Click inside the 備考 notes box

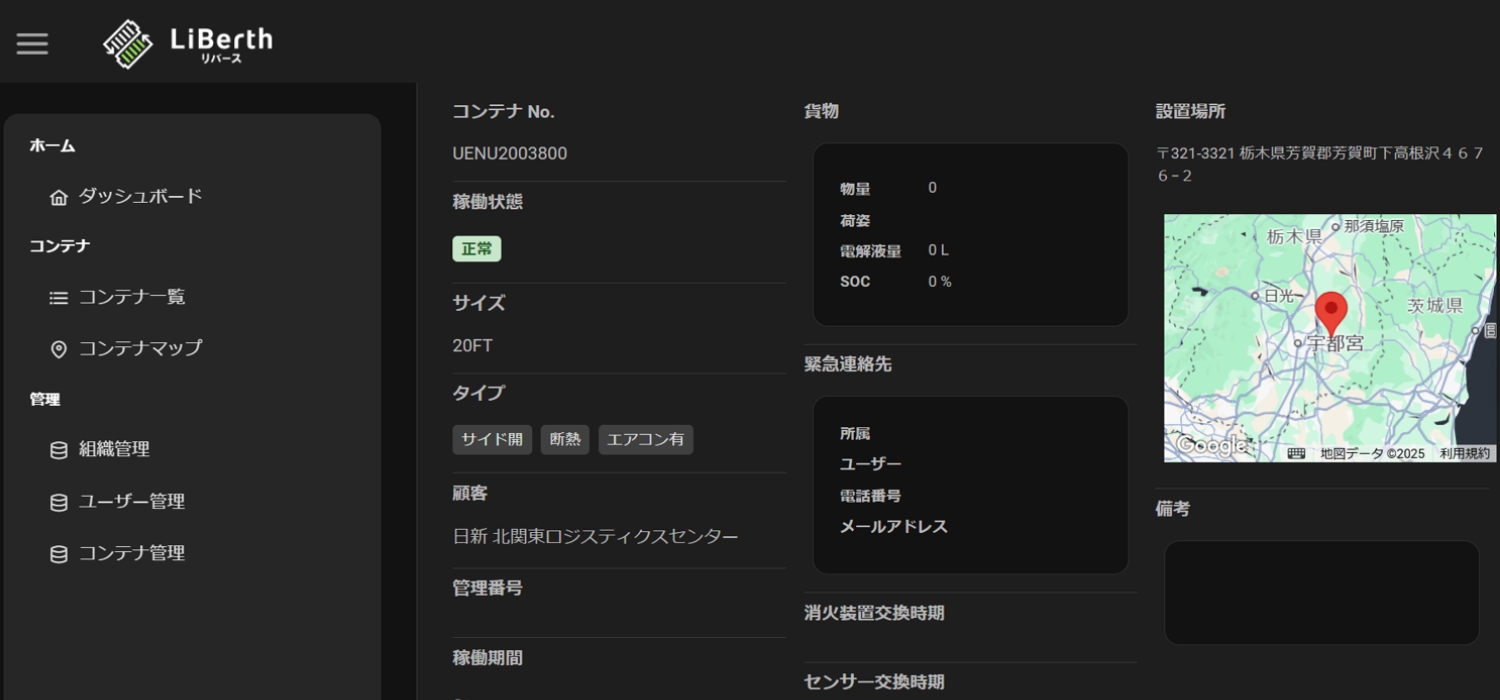pyautogui.click(x=1321, y=592)
